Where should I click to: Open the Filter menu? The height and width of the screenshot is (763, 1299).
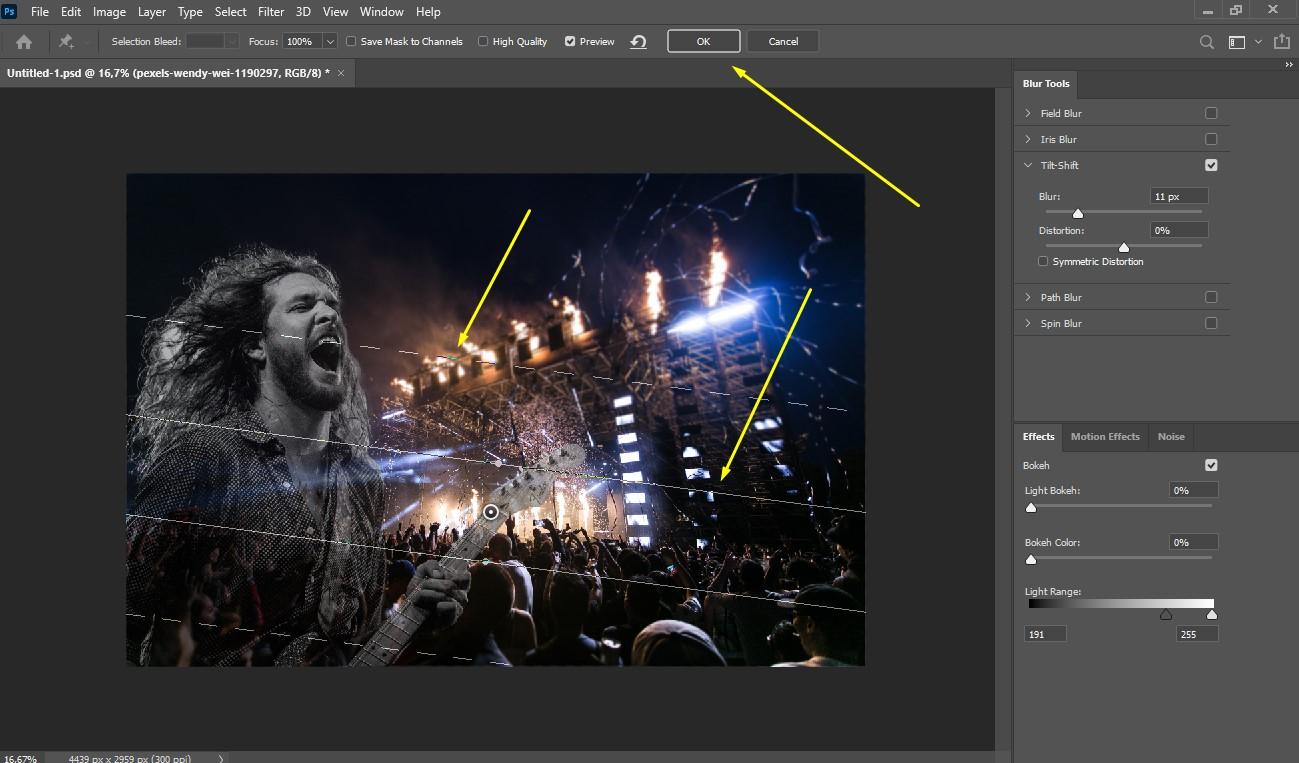271,12
